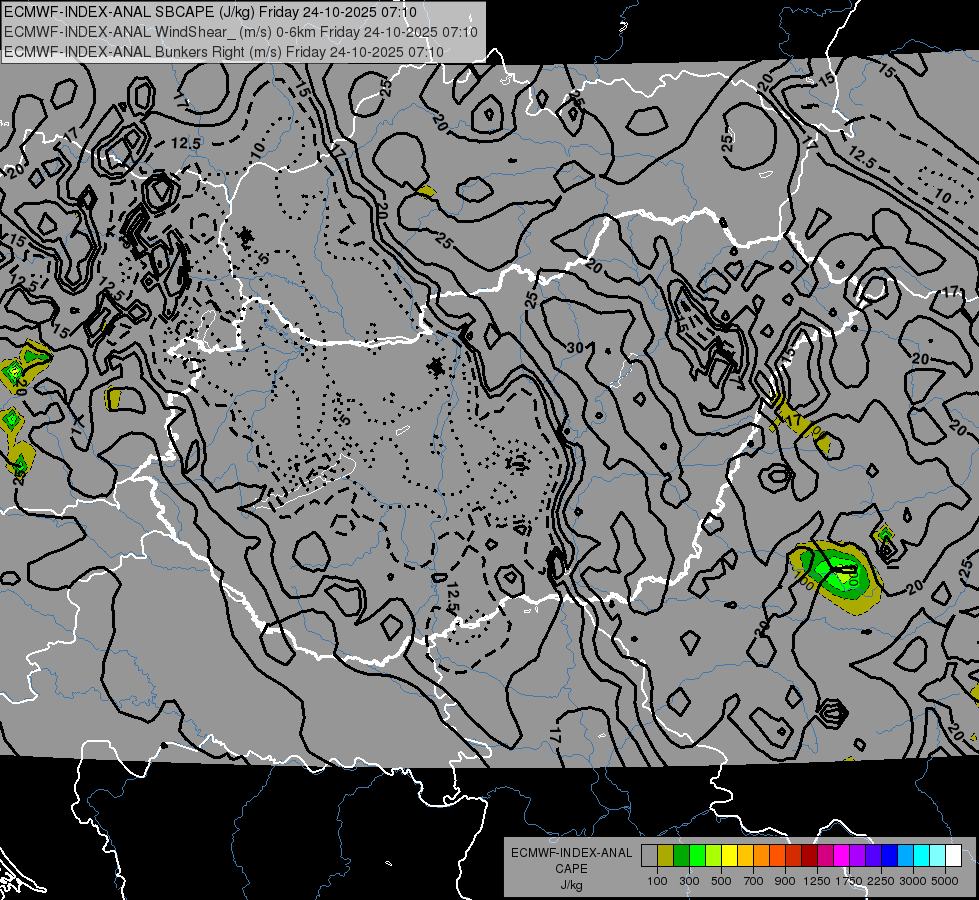Click the bright green legend swatch
Image resolution: width=979 pixels, height=900 pixels.
697,855
